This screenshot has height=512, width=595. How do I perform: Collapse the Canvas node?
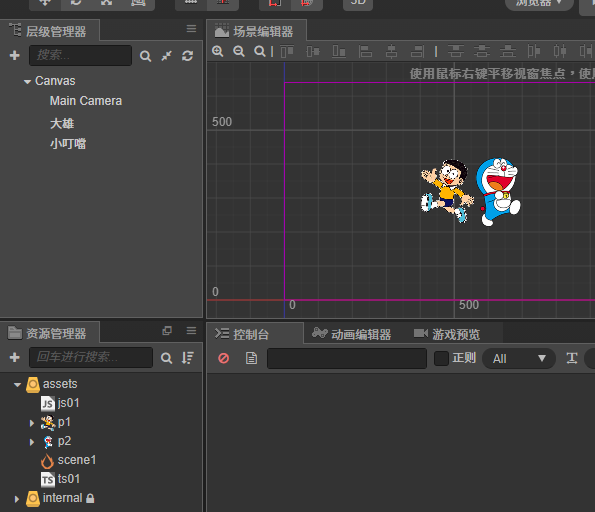point(27,82)
